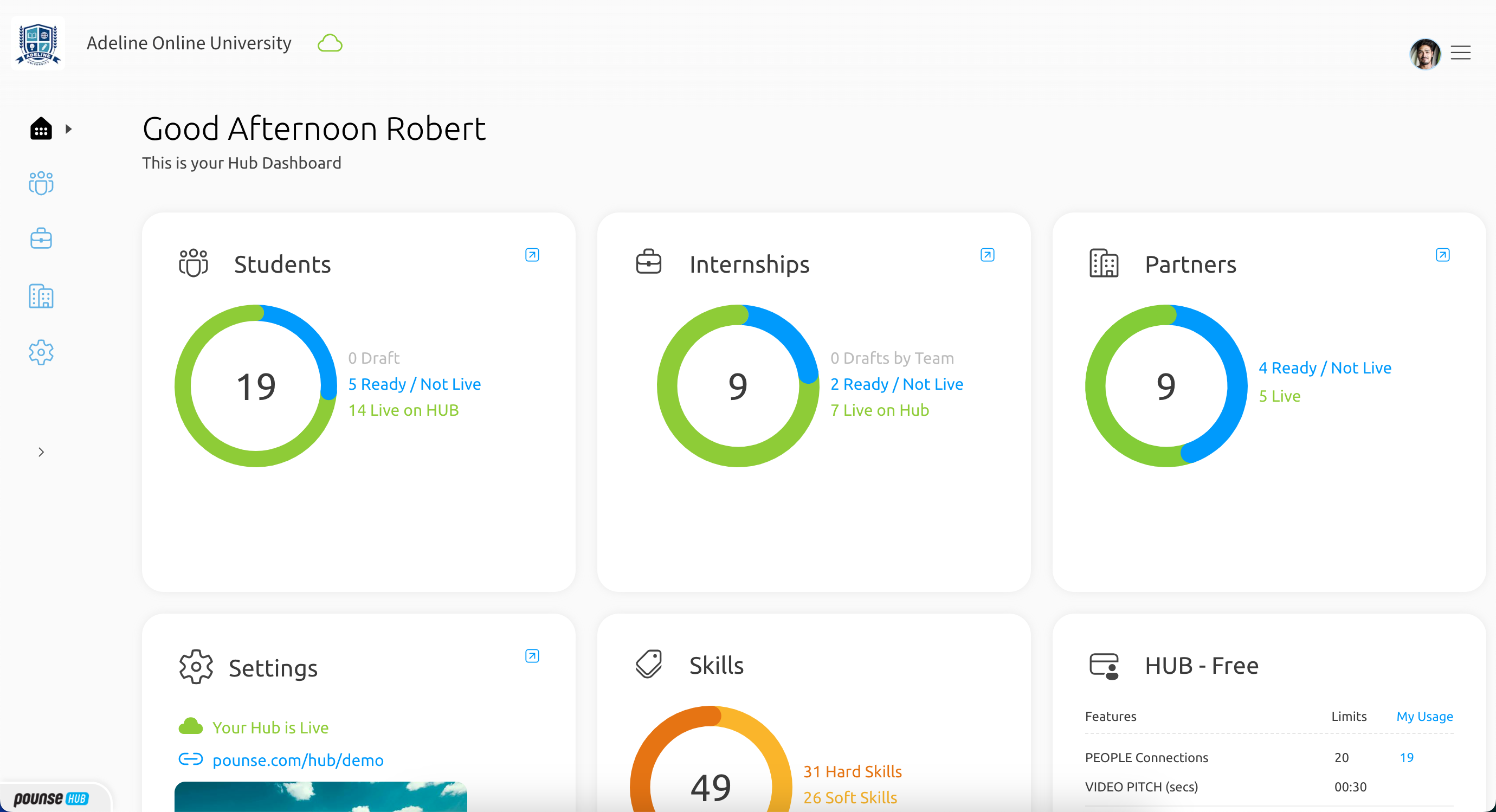Screen dimensions: 1496x812
Task: Click VIDEO PITCH limit value 00:30
Action: (x=1350, y=787)
